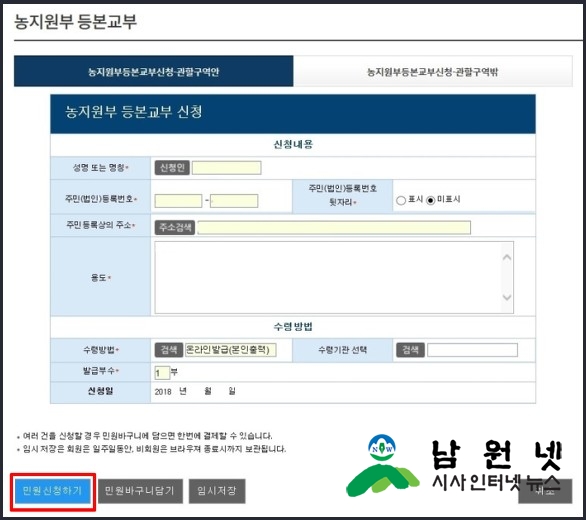This screenshot has width=586, height=520.
Task: Click the 임시저장 button
Action: pyautogui.click(x=217, y=491)
